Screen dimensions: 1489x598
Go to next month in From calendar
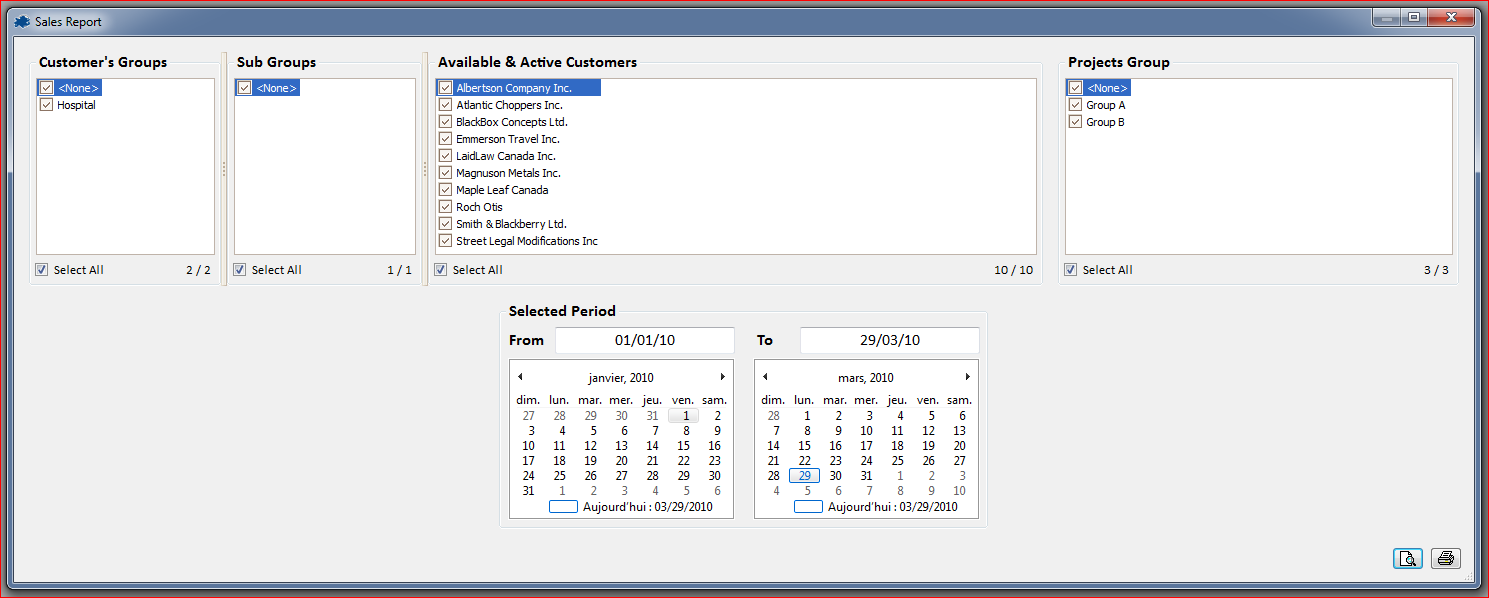[723, 377]
